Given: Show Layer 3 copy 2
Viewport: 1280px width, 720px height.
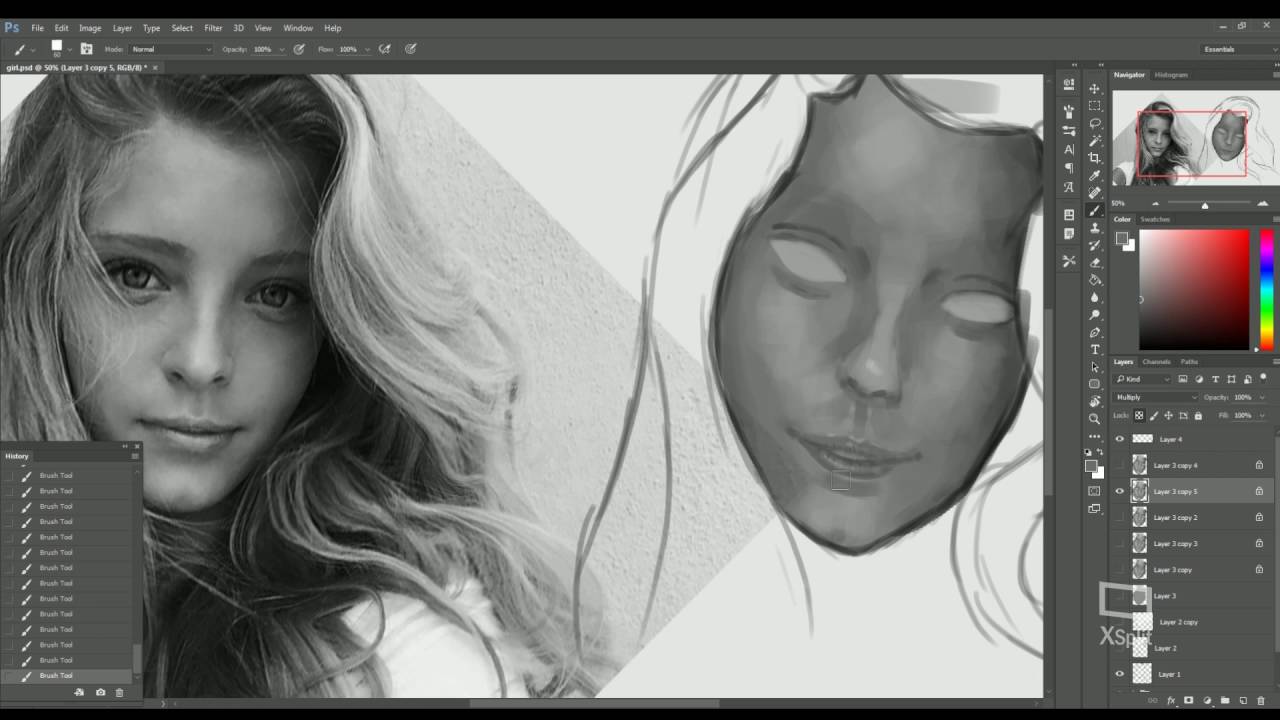Looking at the screenshot, I should pos(1119,517).
